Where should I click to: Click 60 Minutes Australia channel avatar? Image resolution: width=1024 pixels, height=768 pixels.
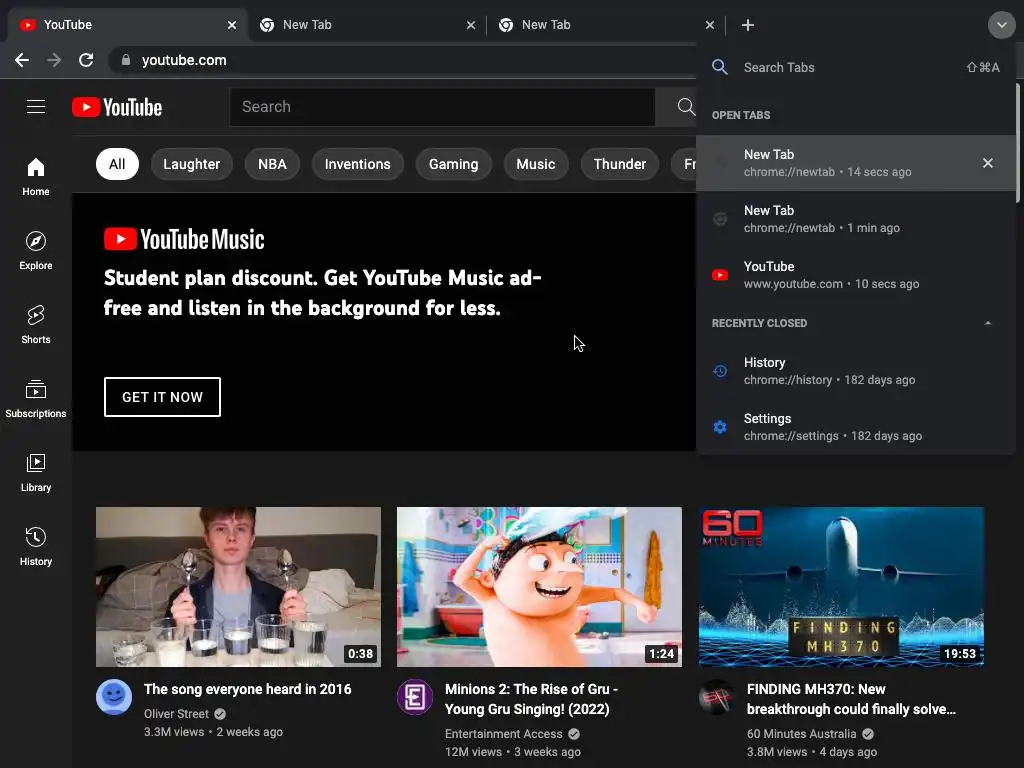click(717, 697)
